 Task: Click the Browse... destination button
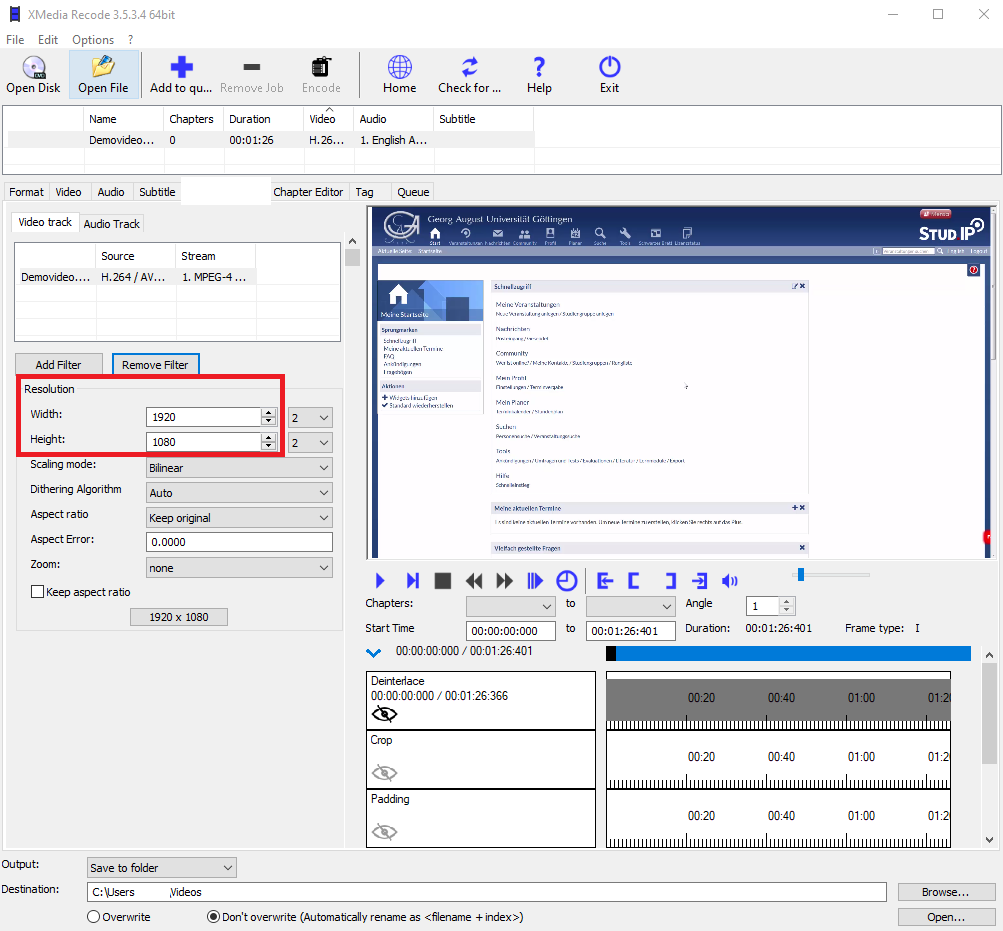pos(945,892)
